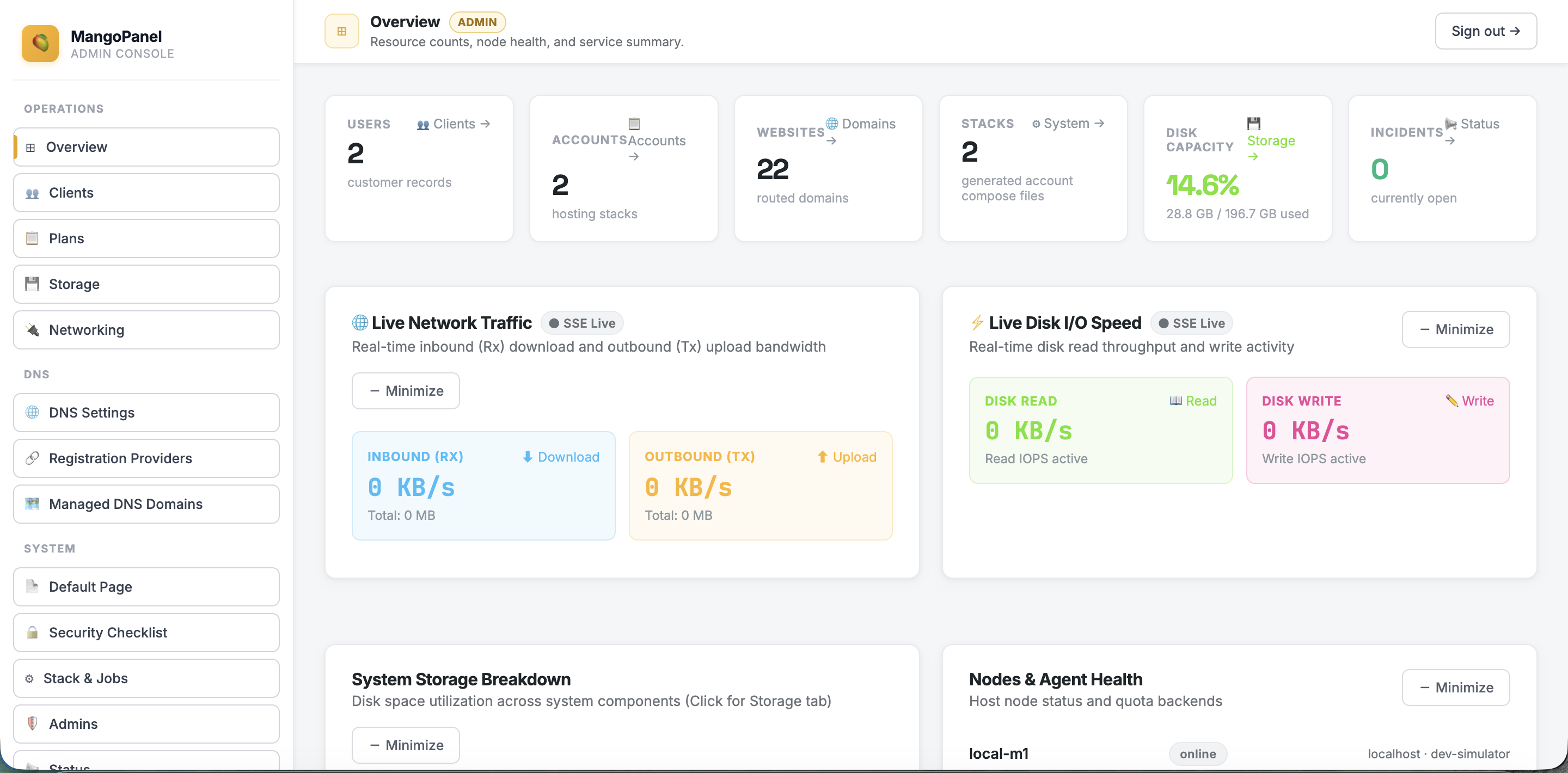
Task: Click the Networking plug icon in the sidebar
Action: [x=32, y=330]
